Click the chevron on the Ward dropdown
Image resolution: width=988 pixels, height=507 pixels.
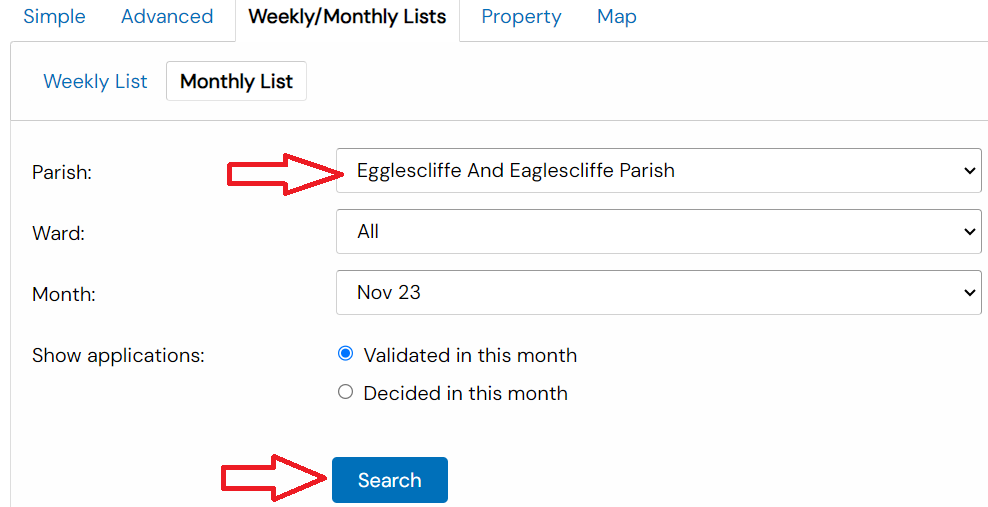(x=968, y=232)
